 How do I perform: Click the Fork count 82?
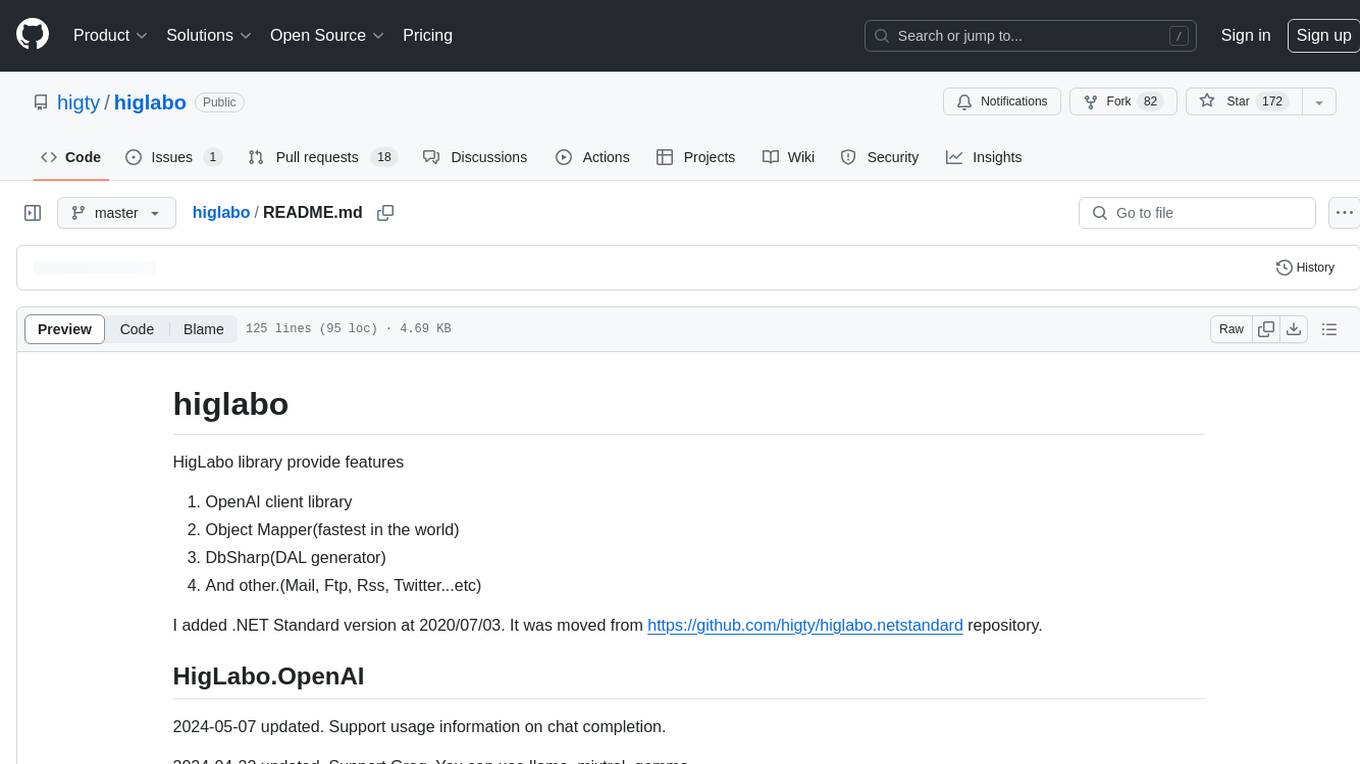tap(1150, 101)
